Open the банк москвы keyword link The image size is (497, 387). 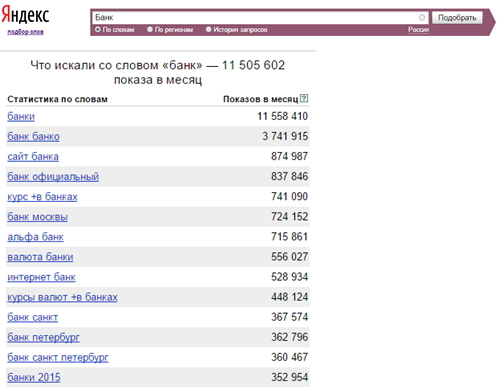click(38, 217)
